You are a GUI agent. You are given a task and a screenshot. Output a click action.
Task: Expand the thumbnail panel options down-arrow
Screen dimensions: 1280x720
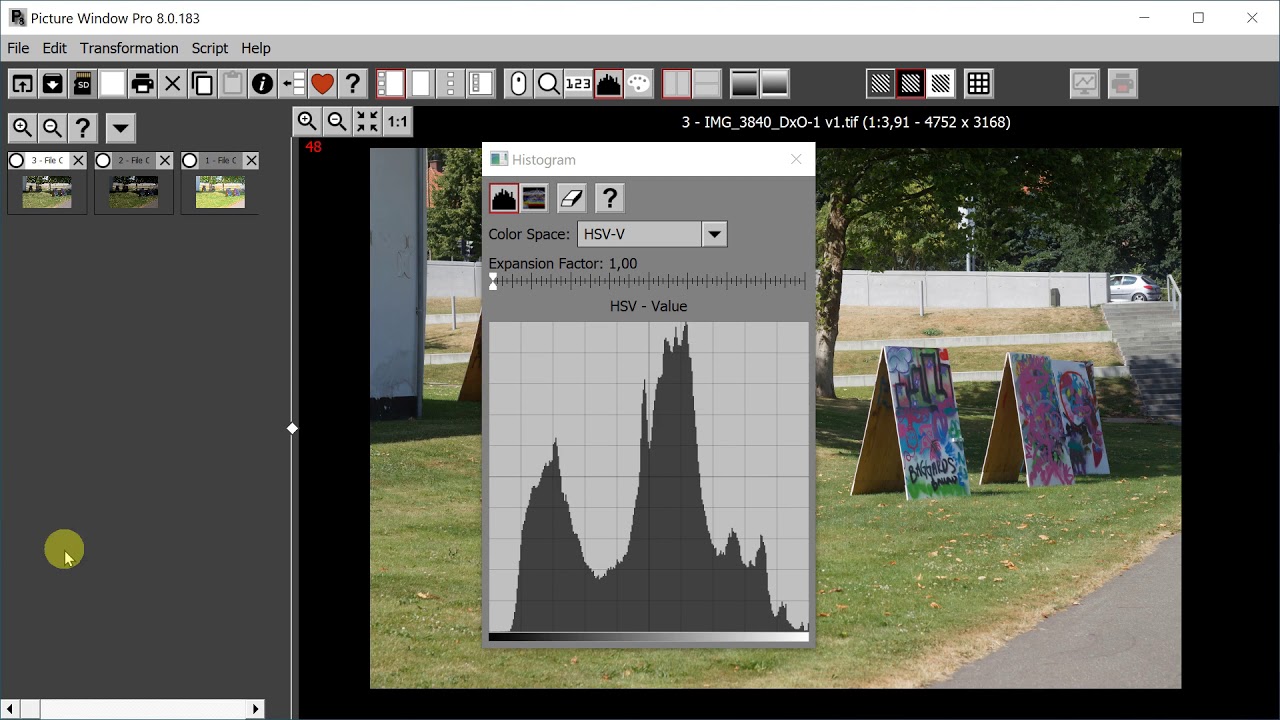(x=120, y=128)
